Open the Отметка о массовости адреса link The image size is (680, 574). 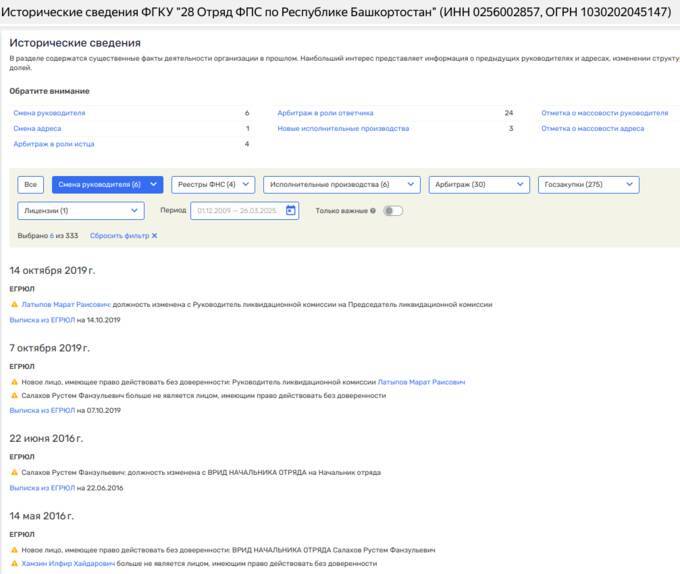[592, 128]
